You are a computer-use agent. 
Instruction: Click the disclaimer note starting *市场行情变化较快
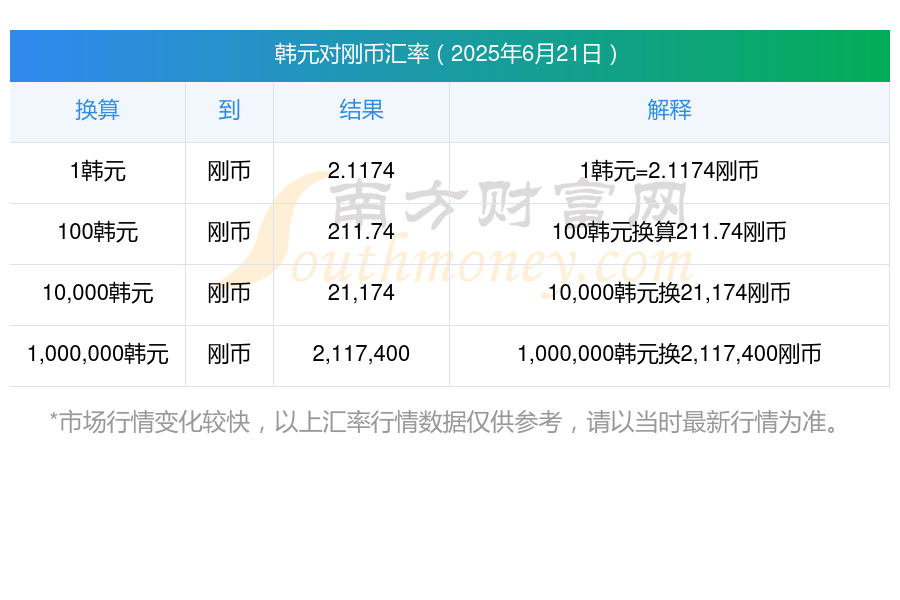point(445,423)
